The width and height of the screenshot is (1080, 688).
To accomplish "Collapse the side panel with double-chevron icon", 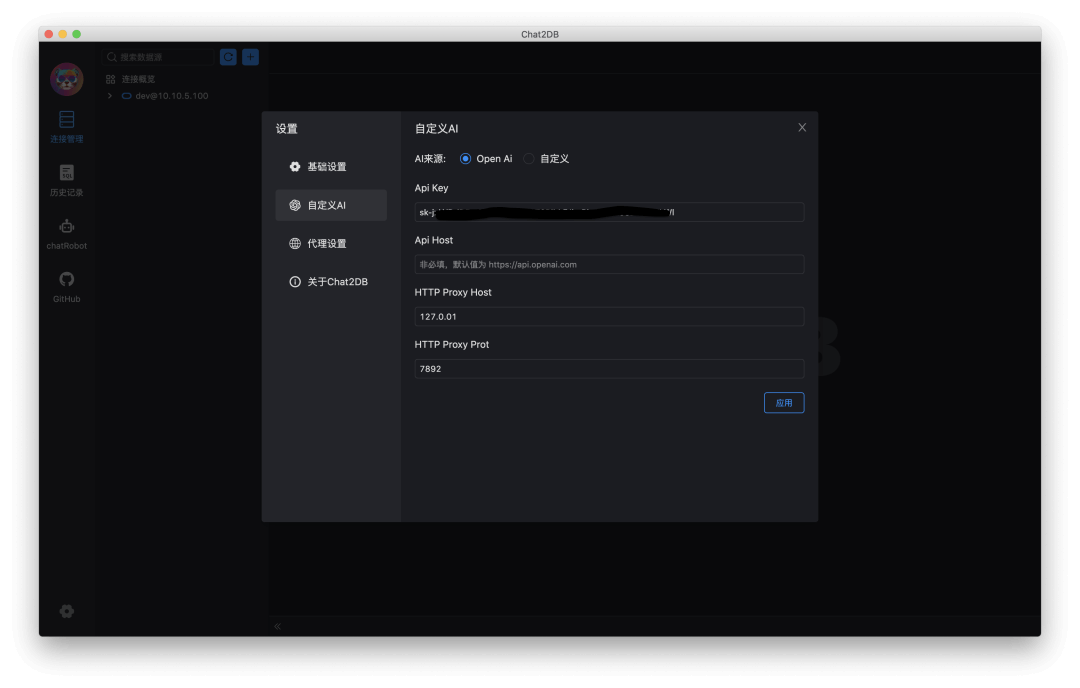I will point(278,626).
